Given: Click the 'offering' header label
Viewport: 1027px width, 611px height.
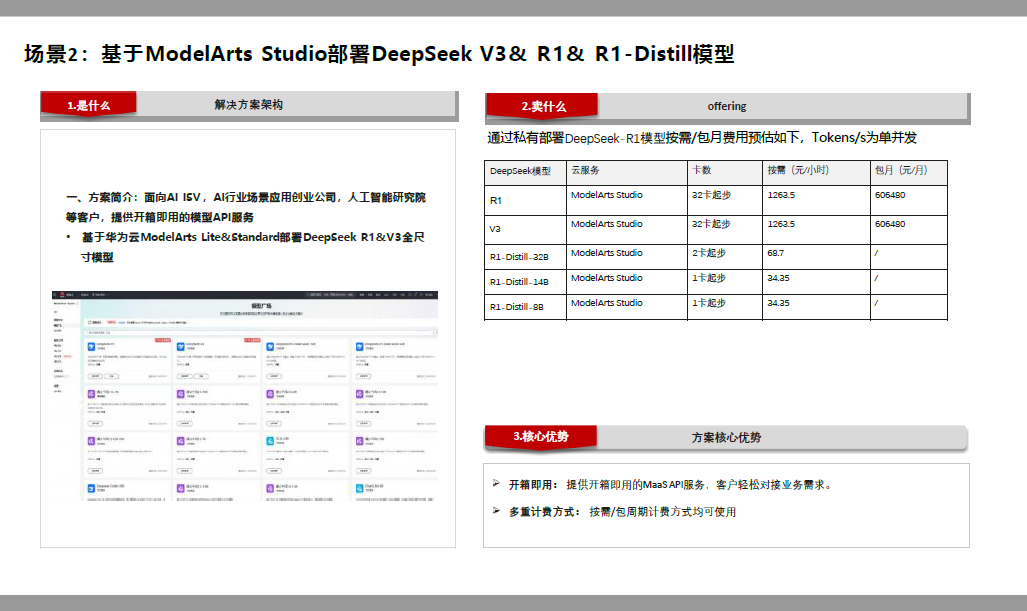Looking at the screenshot, I should pyautogui.click(x=726, y=106).
